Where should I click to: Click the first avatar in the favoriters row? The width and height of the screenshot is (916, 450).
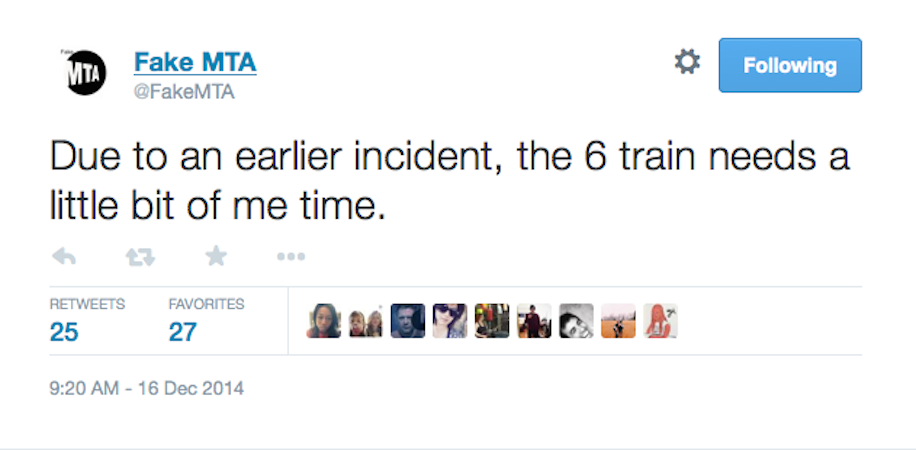pos(323,321)
